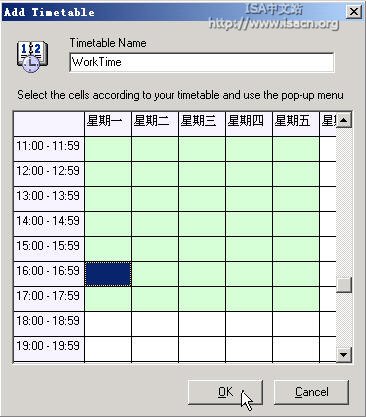The image size is (366, 417).
Task: Click the Timetable Name input field
Action: [x=202, y=62]
